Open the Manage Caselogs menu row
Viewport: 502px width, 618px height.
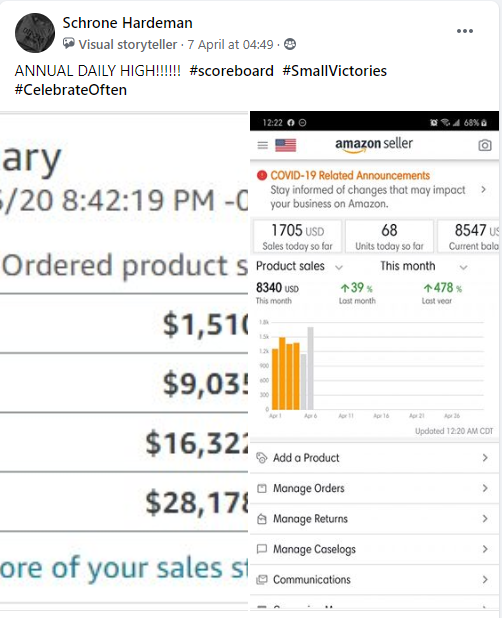coord(374,549)
